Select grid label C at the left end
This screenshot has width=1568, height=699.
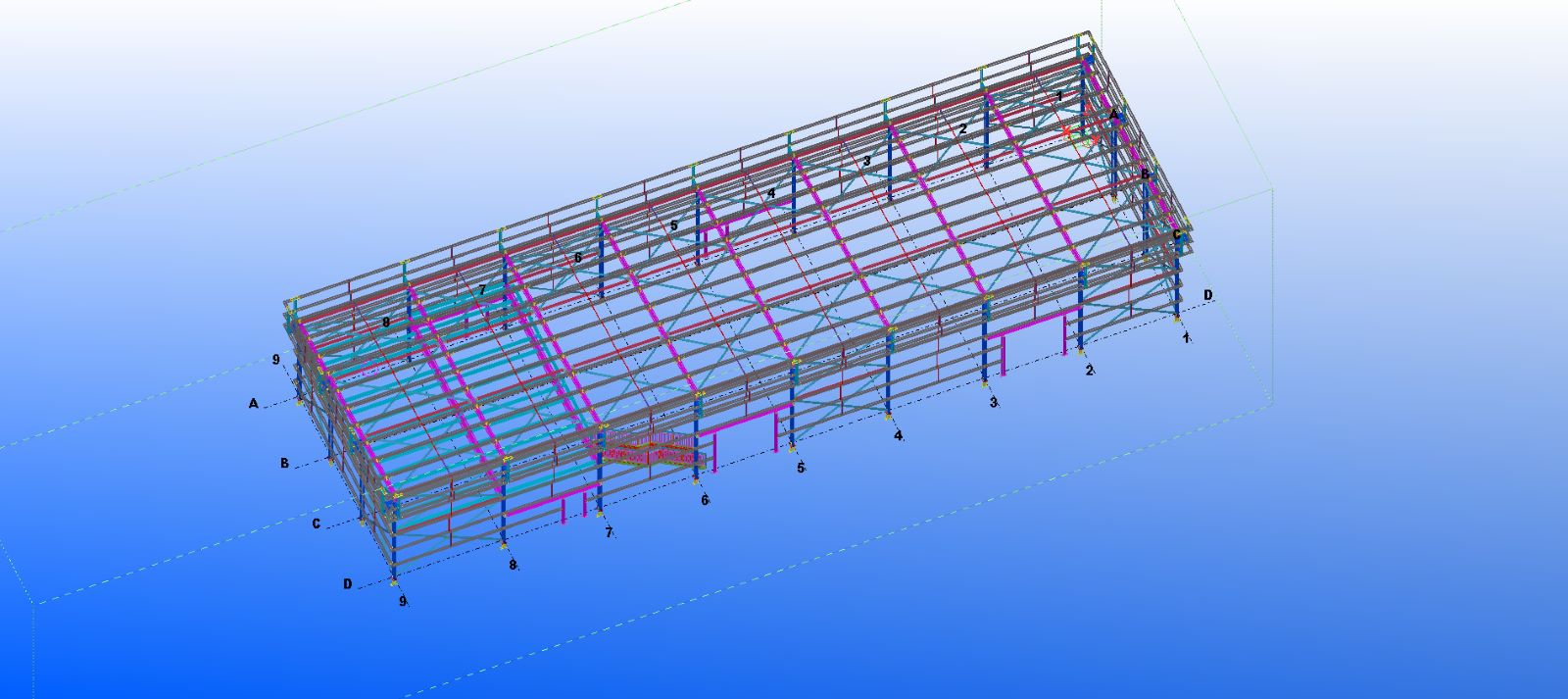pyautogui.click(x=316, y=524)
